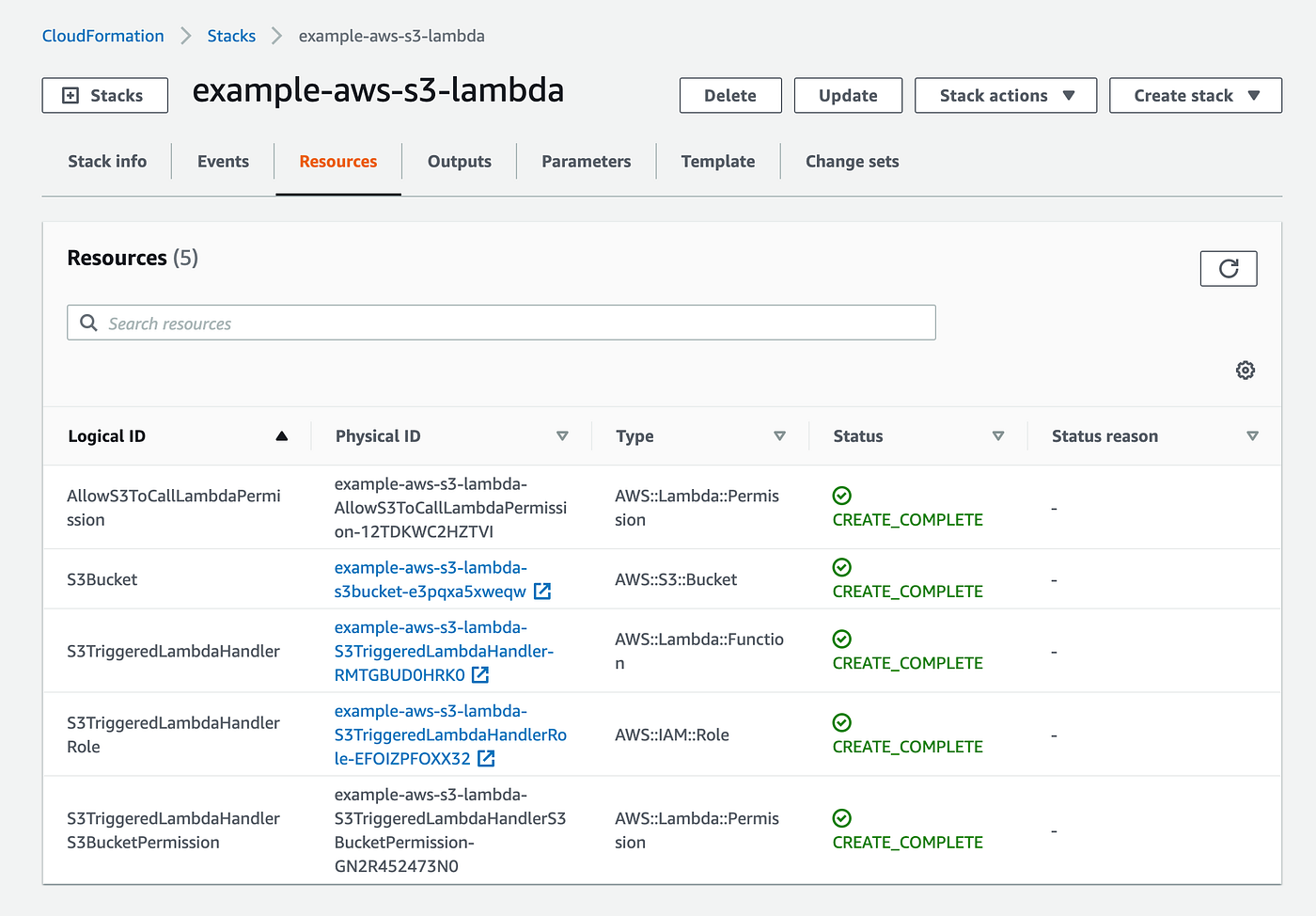Screen dimensions: 1316x916
Task: Open S3 bucket external link icon
Action: pyautogui.click(x=542, y=592)
